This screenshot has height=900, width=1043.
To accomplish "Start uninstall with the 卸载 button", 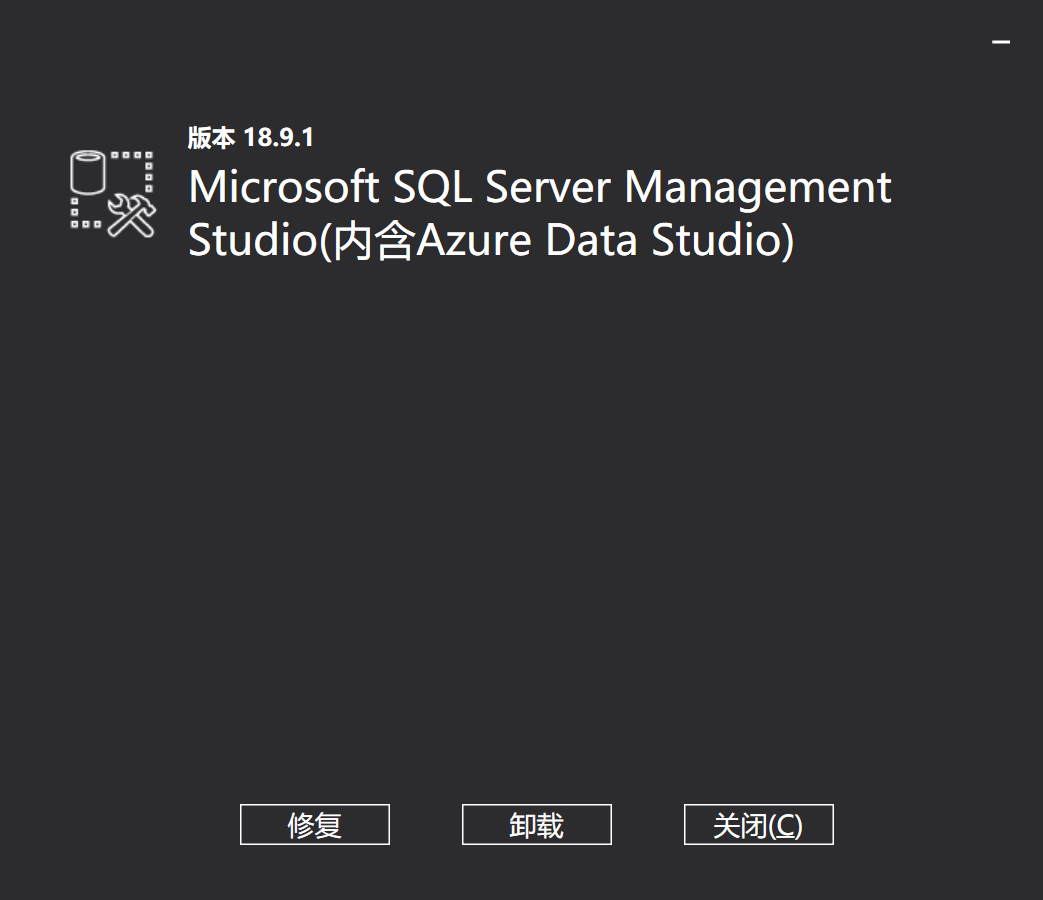I will coord(536,825).
